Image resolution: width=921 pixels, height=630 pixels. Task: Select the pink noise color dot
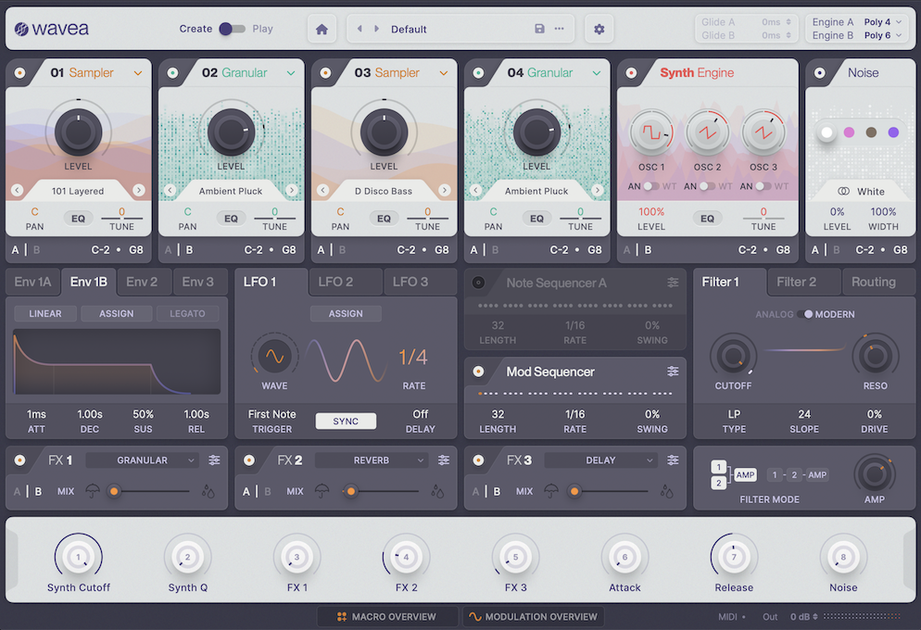[849, 132]
